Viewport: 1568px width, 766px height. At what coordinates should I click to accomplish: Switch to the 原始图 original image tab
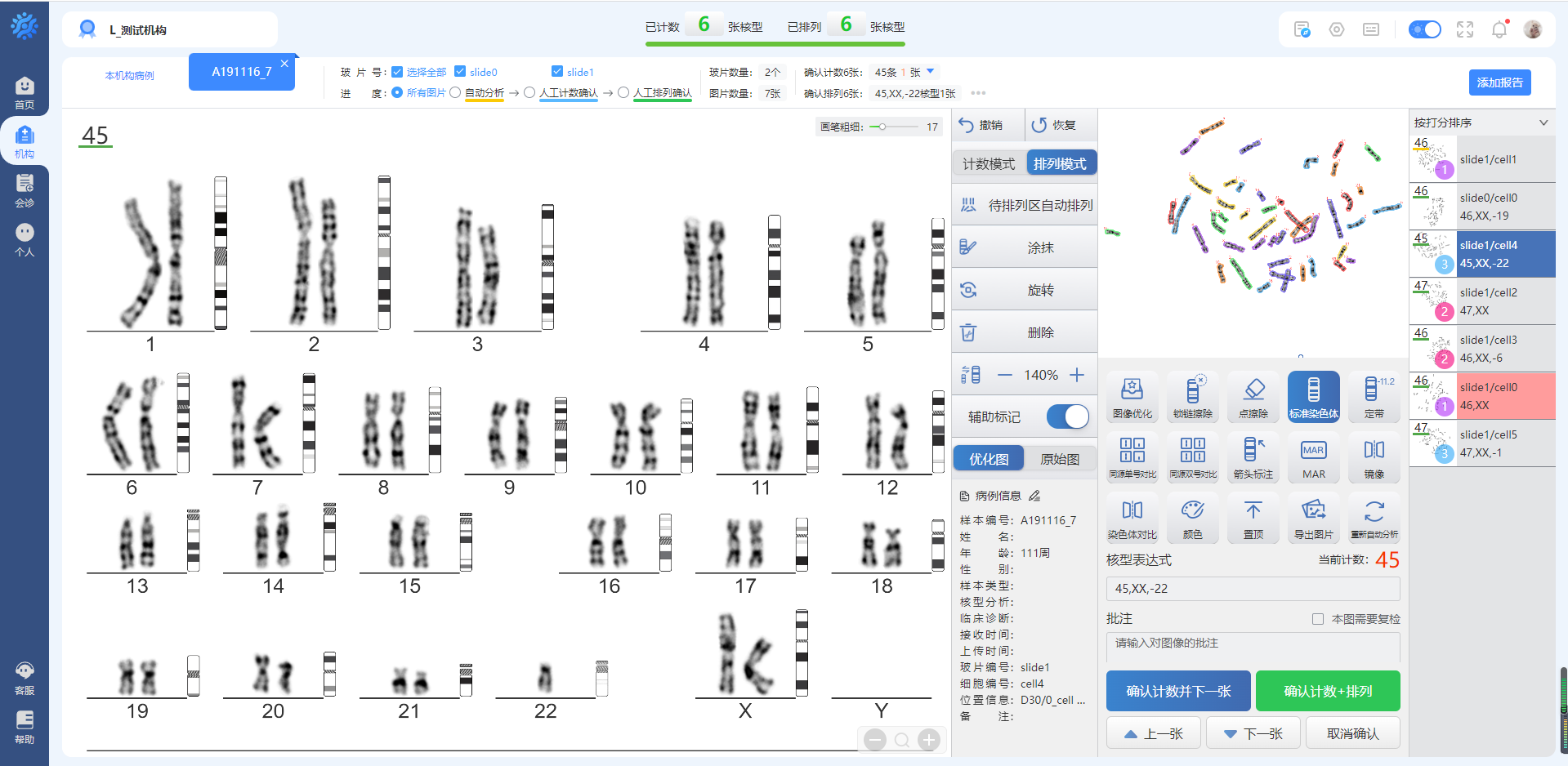point(1060,459)
